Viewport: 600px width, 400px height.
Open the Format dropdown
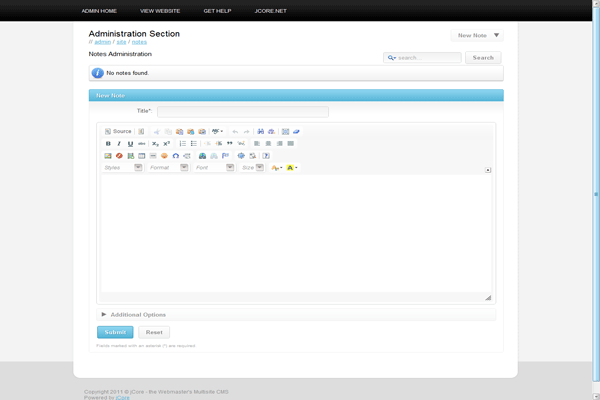click(168, 168)
